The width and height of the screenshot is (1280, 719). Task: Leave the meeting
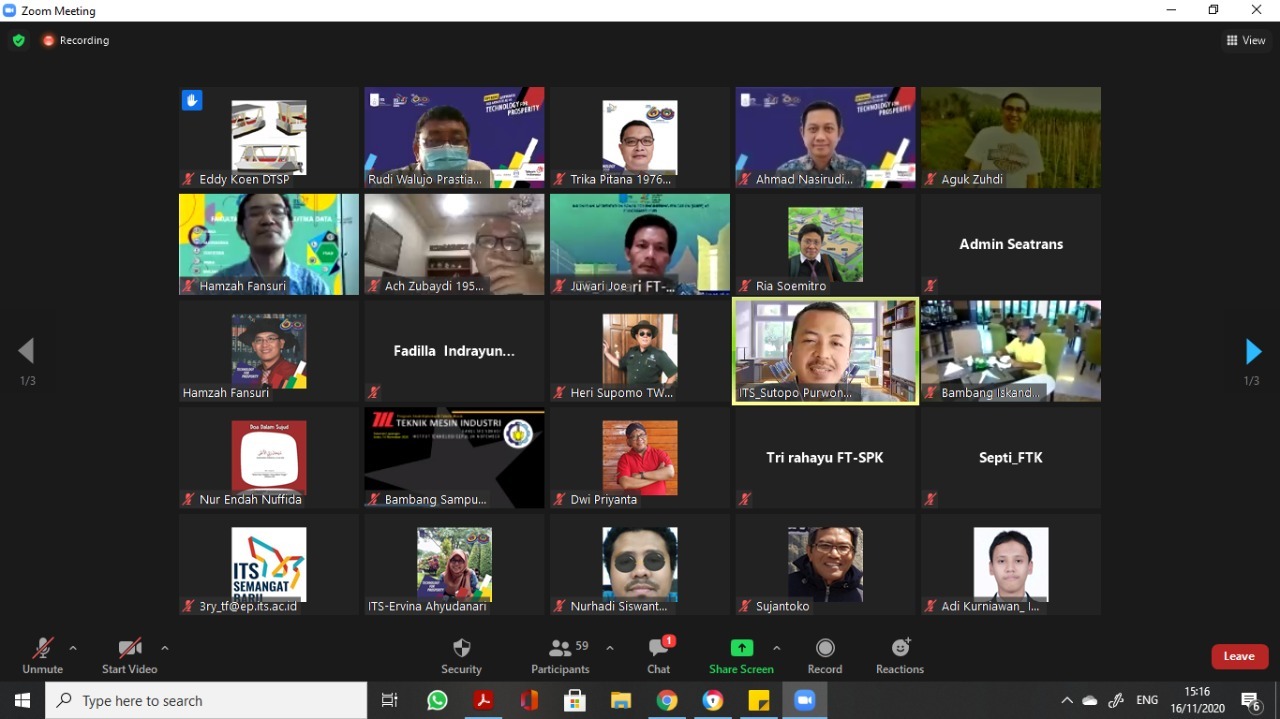(1239, 656)
